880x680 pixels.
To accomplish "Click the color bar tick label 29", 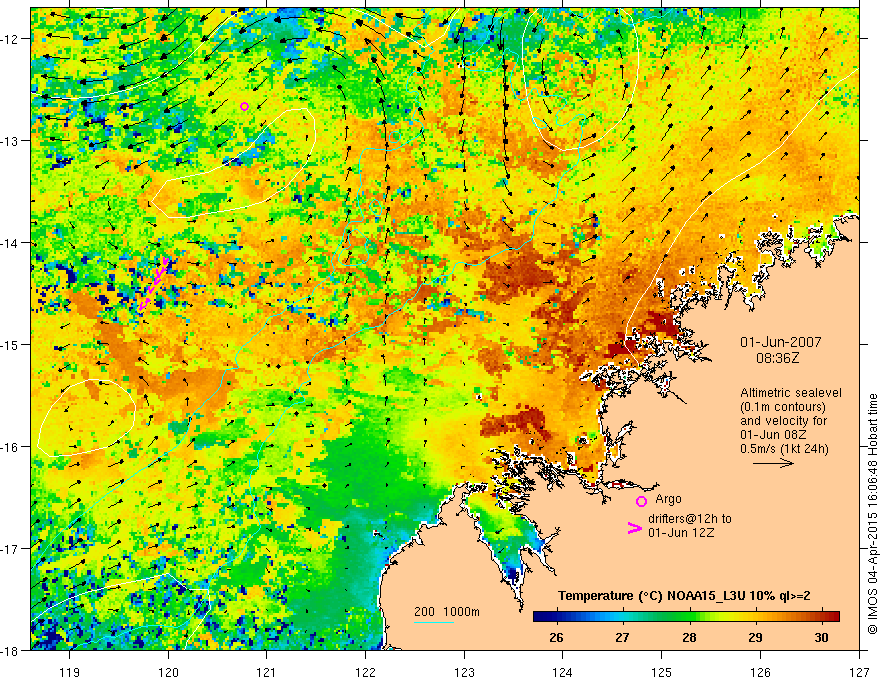I will (x=755, y=637).
